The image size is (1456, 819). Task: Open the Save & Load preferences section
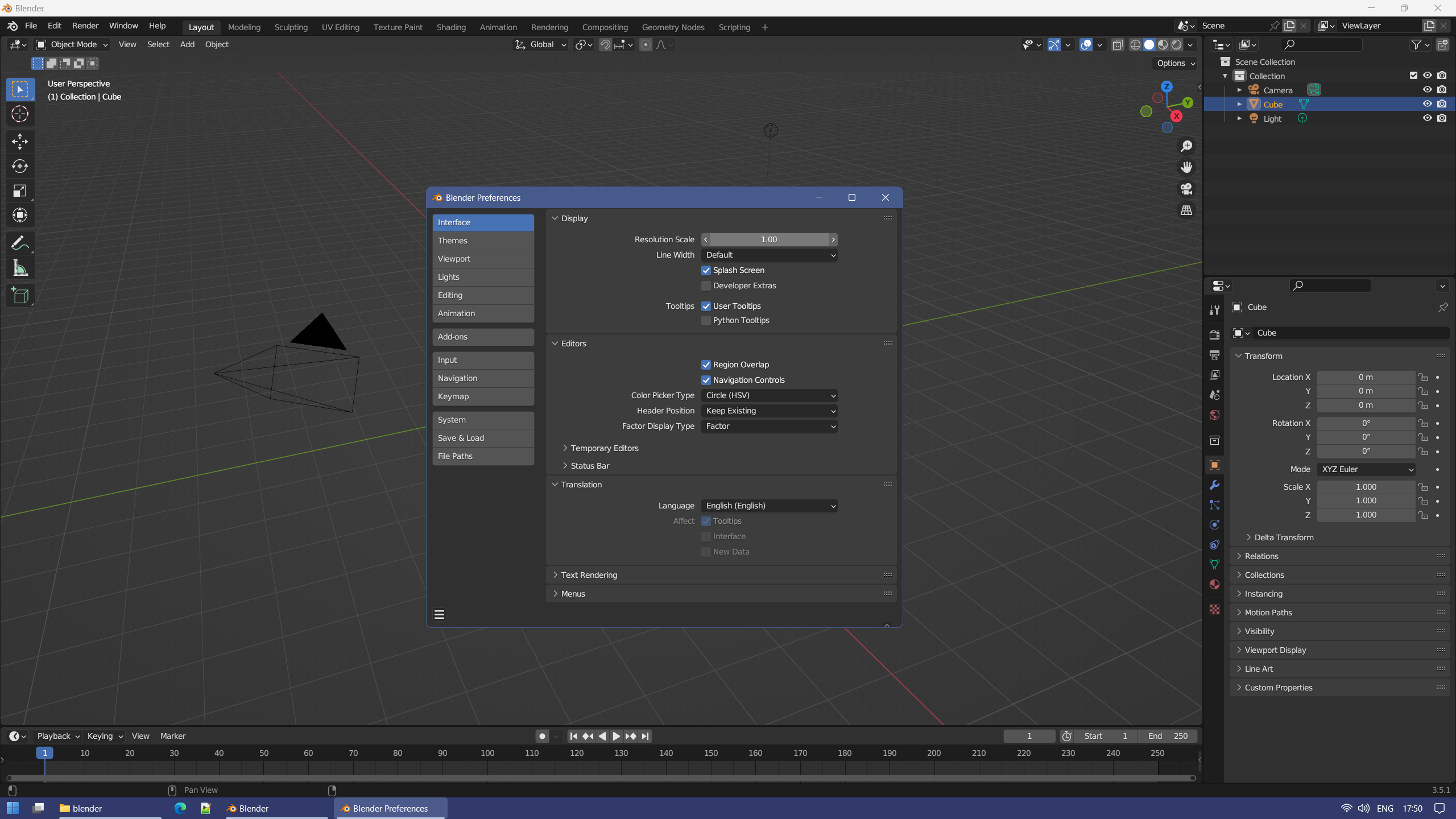483,438
